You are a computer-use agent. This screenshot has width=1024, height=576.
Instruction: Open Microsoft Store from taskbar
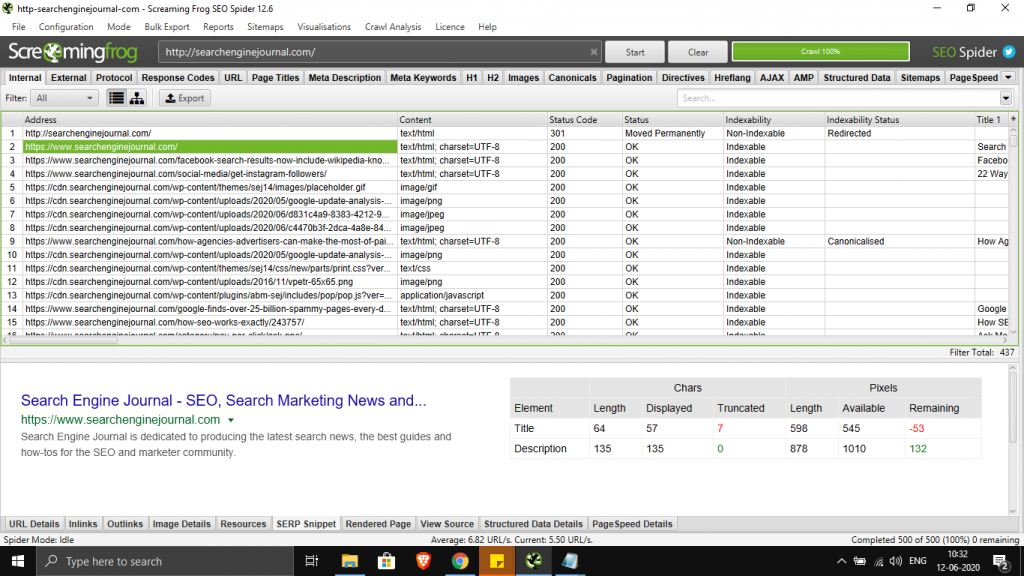click(387, 561)
